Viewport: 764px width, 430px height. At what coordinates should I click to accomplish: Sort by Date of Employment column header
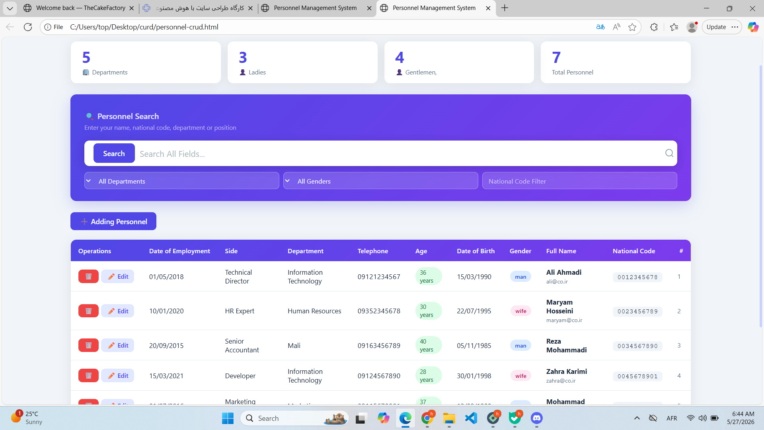pyautogui.click(x=179, y=251)
